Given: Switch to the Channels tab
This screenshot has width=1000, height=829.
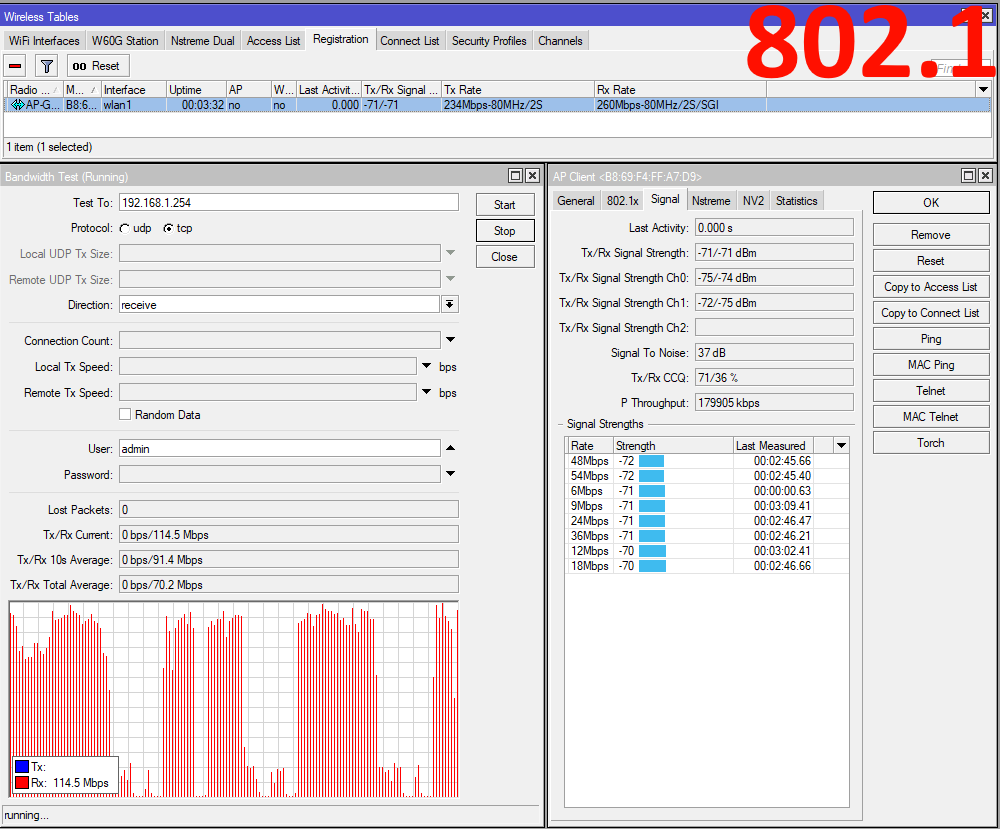Looking at the screenshot, I should pyautogui.click(x=560, y=41).
